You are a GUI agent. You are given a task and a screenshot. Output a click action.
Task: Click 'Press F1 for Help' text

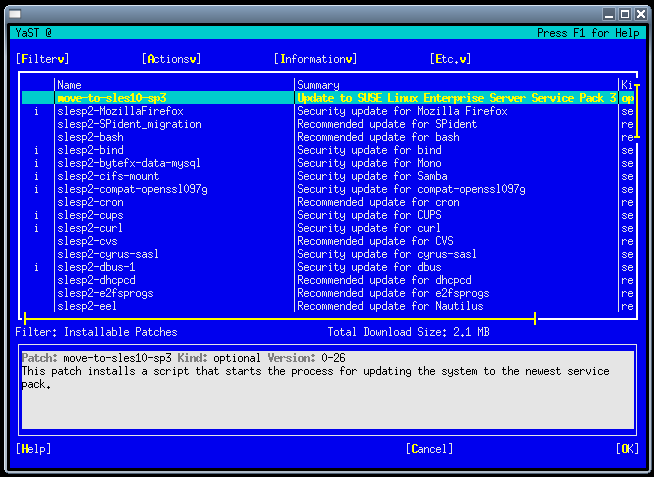click(x=588, y=33)
